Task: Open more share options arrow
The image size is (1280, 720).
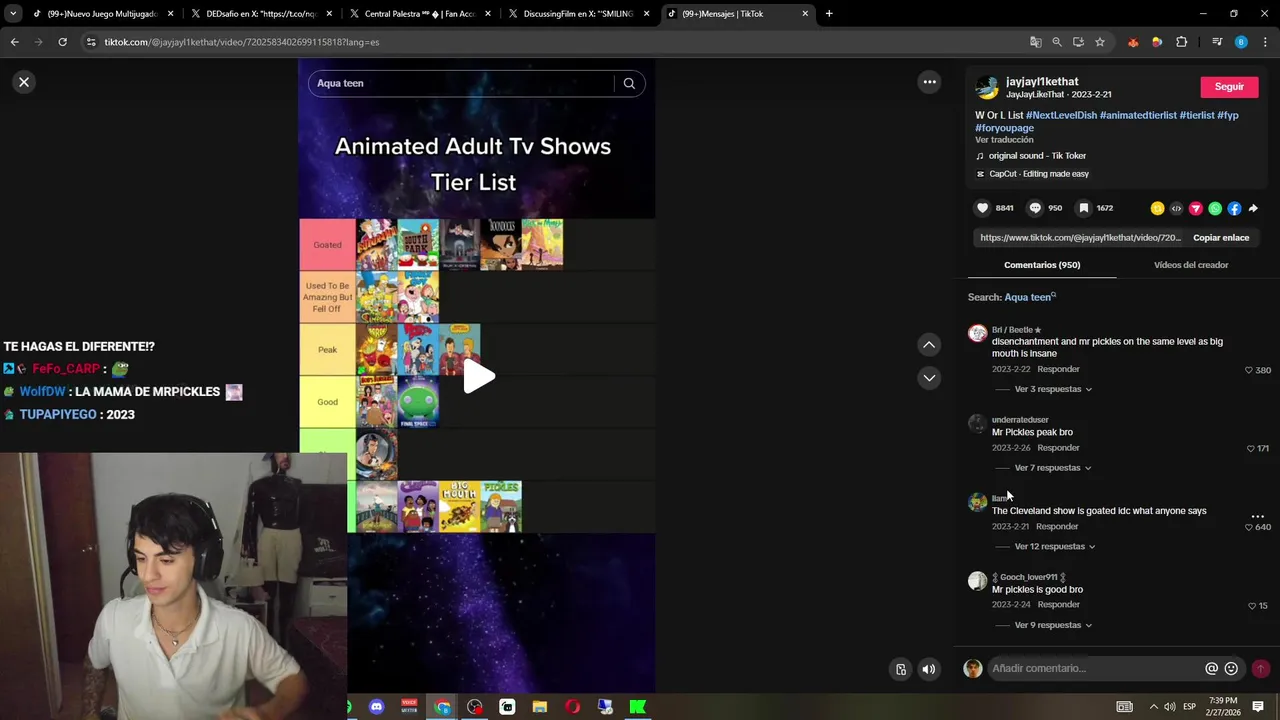Action: coord(1253,208)
